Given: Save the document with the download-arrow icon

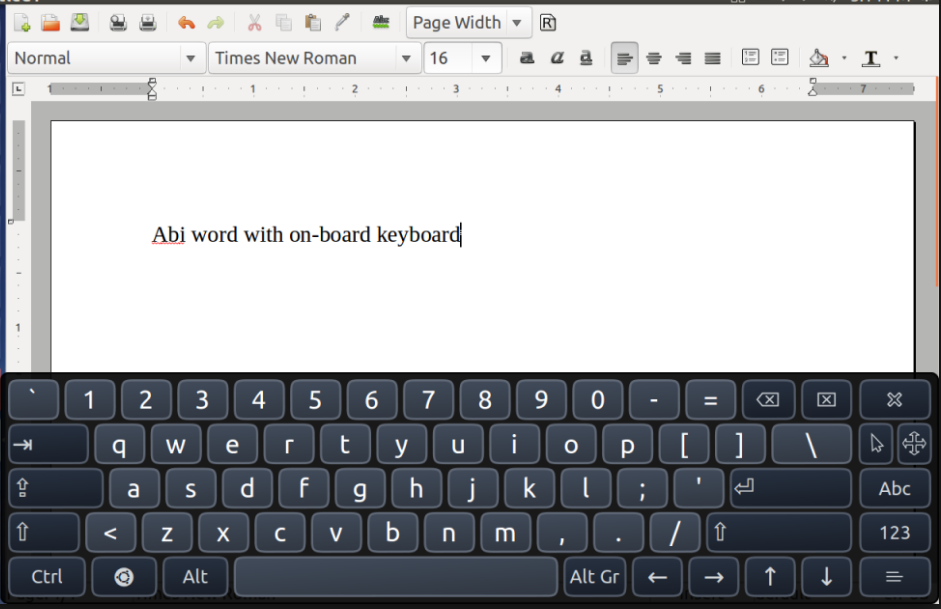Looking at the screenshot, I should (79, 23).
